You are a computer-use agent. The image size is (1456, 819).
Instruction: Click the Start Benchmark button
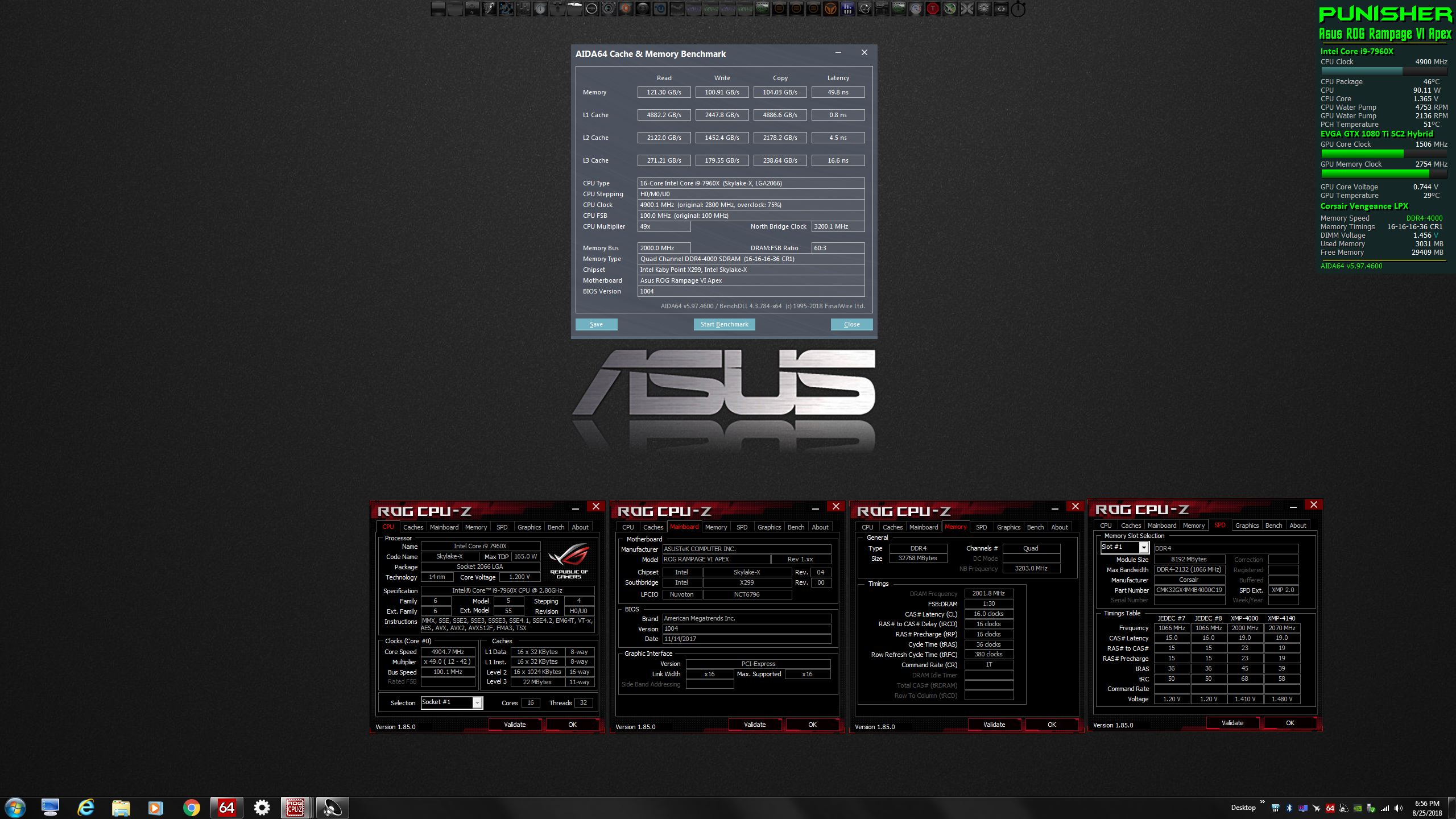pyautogui.click(x=724, y=324)
